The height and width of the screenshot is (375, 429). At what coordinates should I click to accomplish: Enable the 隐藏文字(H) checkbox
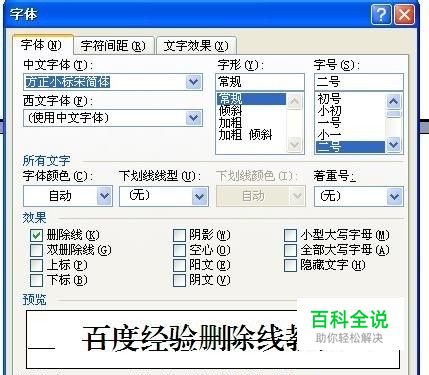[x=290, y=265]
